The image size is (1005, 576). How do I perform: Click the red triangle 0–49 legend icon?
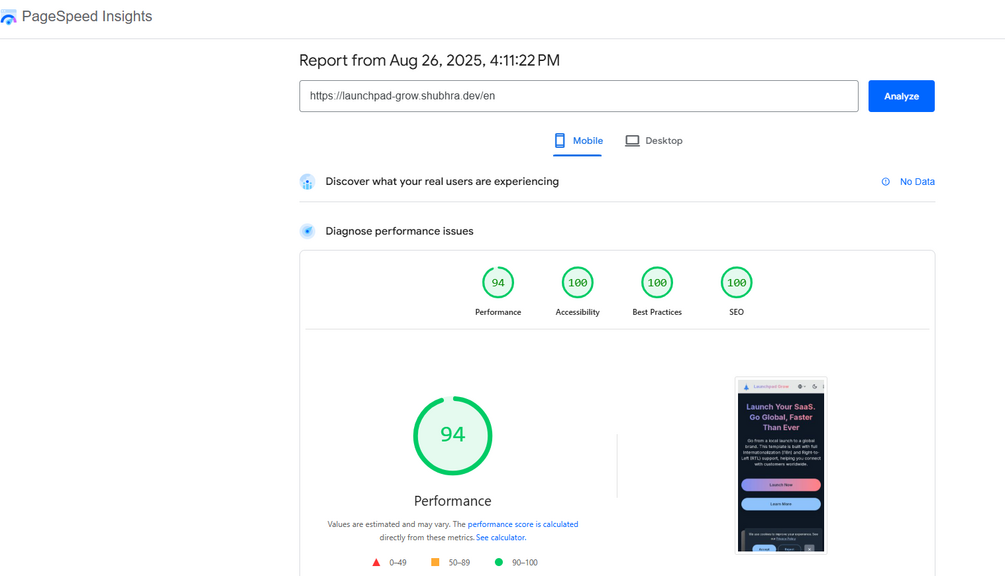(376, 563)
